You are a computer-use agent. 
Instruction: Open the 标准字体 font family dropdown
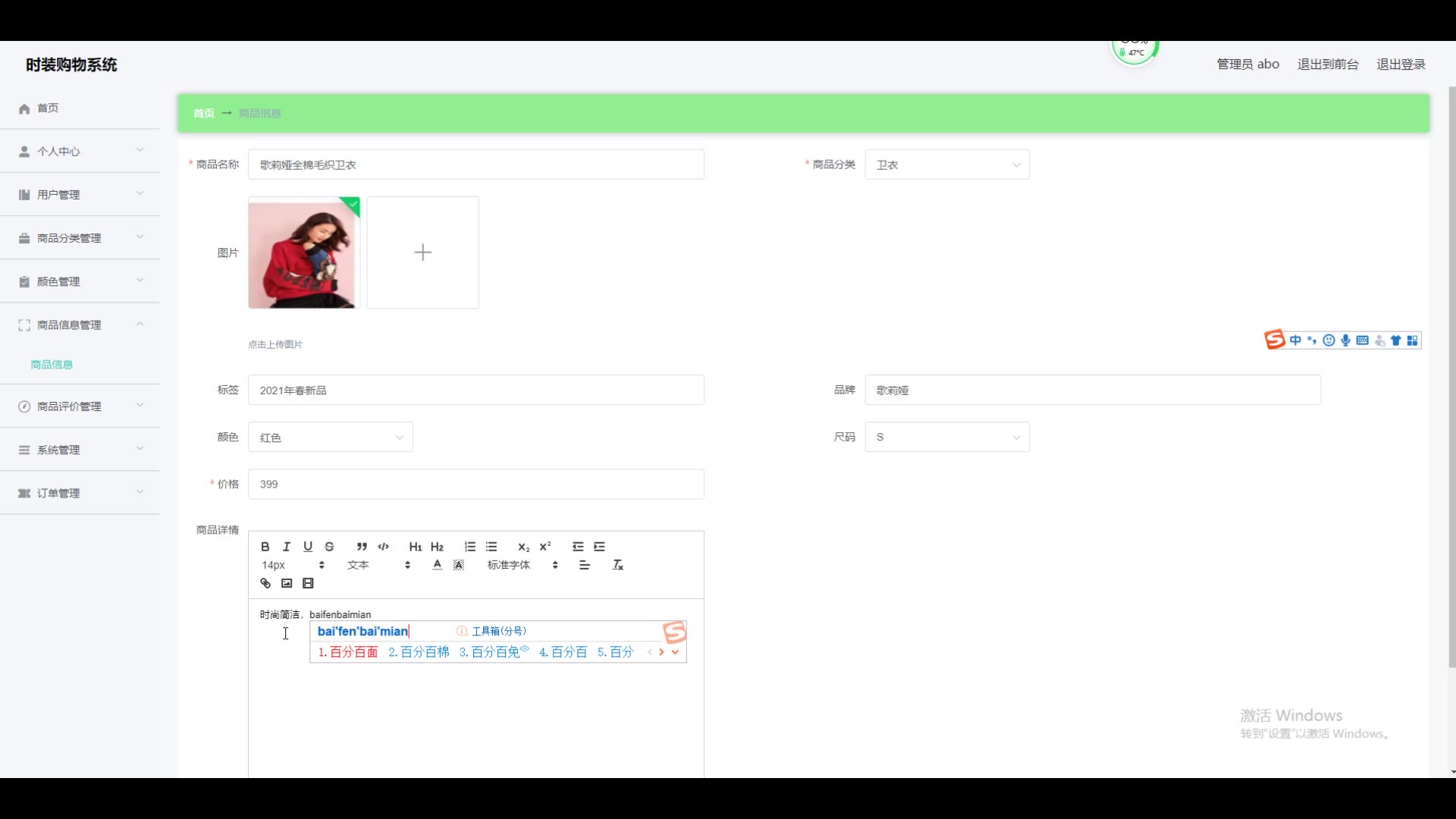tap(522, 565)
